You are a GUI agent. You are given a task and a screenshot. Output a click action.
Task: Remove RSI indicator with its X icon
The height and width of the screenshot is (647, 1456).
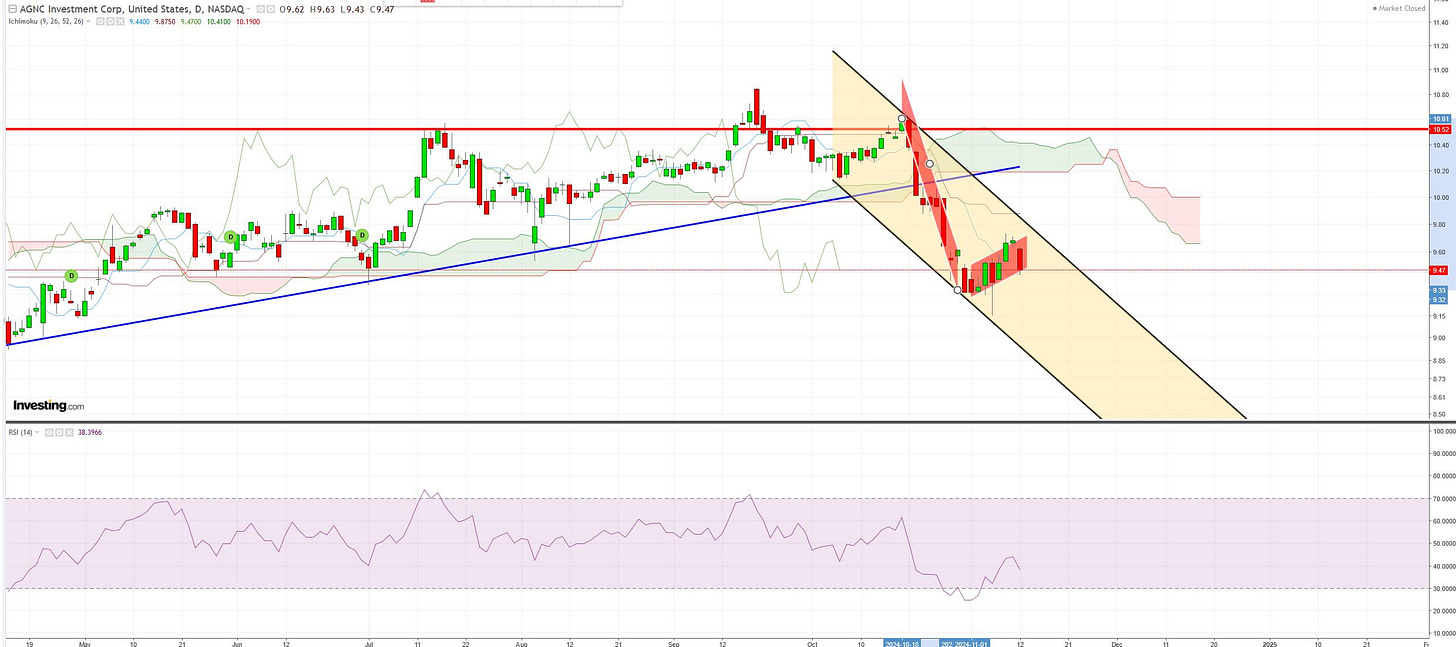[69, 432]
